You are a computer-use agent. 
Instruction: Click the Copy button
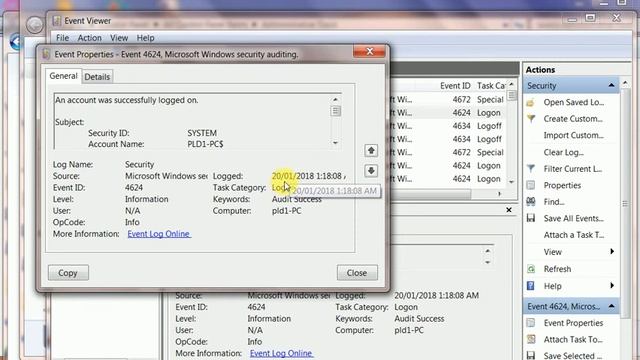(x=68, y=273)
